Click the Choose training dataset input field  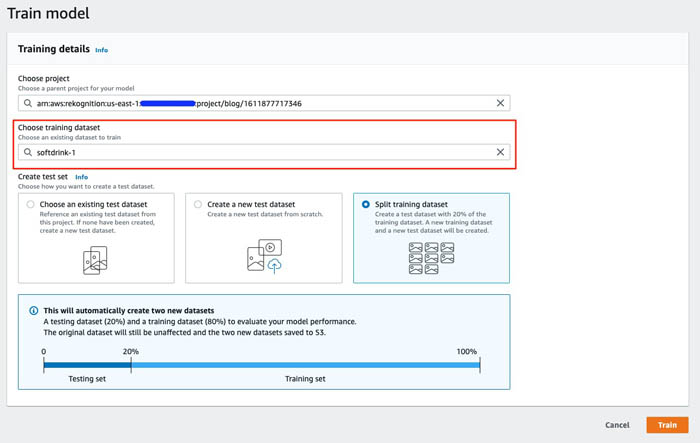[x=264, y=152]
